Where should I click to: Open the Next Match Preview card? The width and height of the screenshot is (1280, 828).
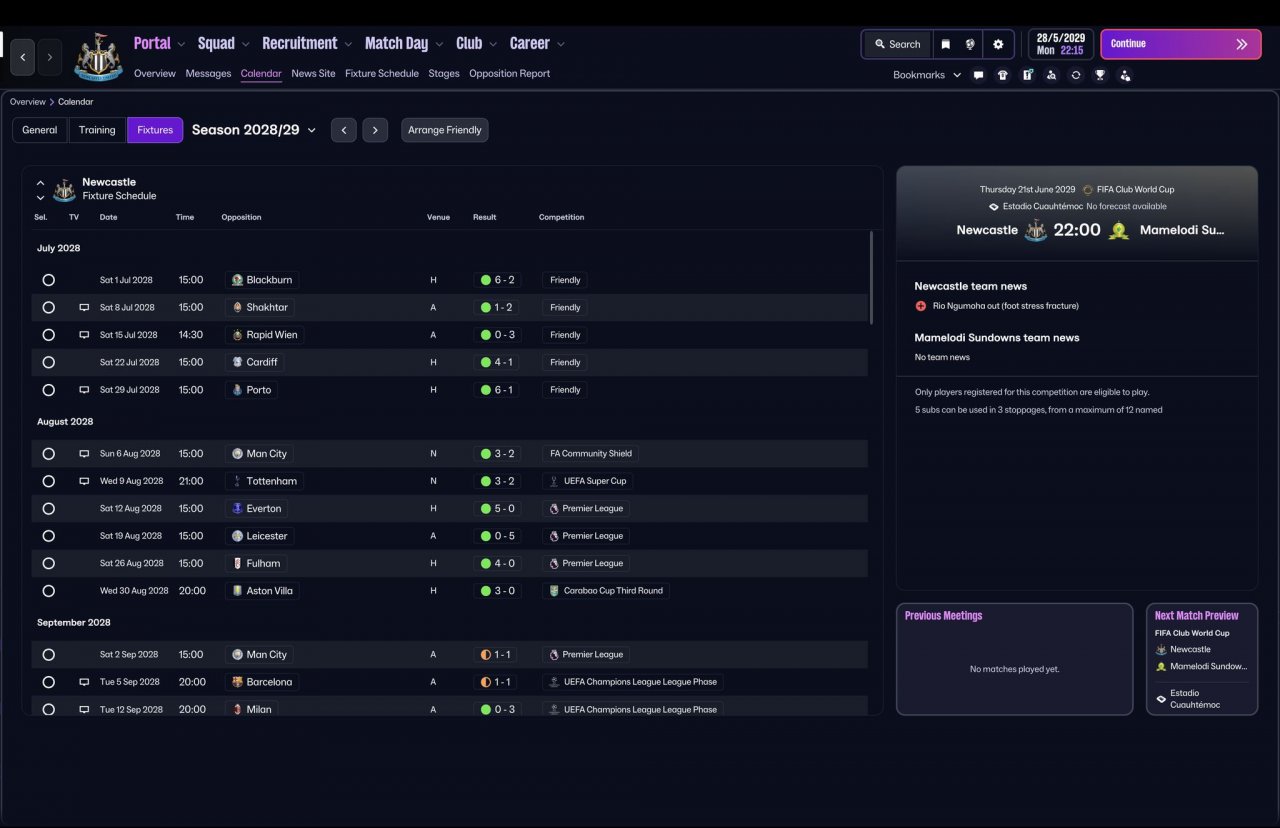(1202, 659)
